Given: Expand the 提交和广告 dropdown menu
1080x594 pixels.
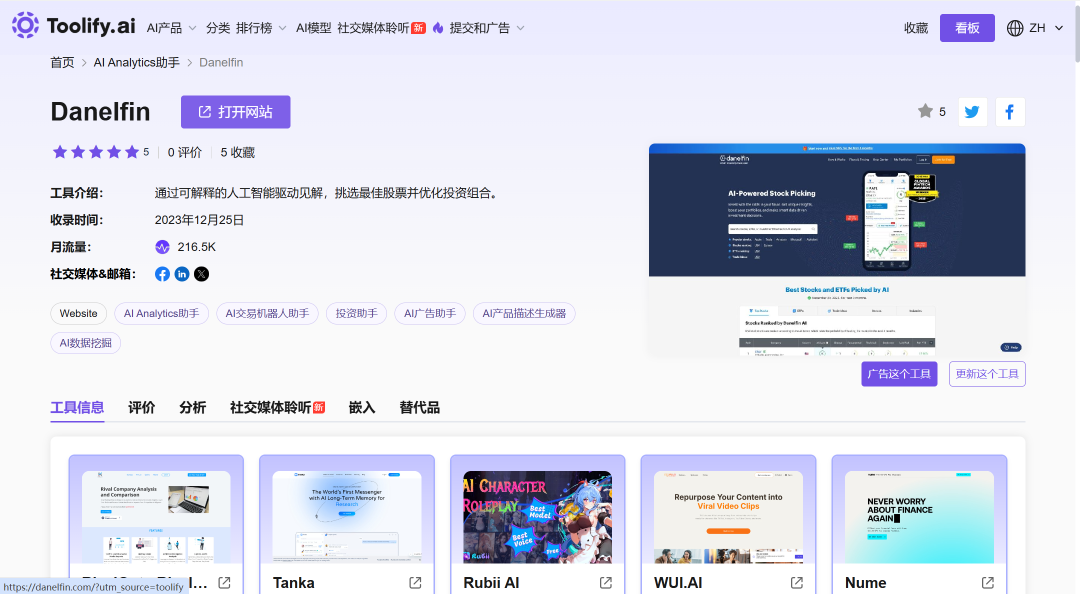Looking at the screenshot, I should [x=488, y=28].
